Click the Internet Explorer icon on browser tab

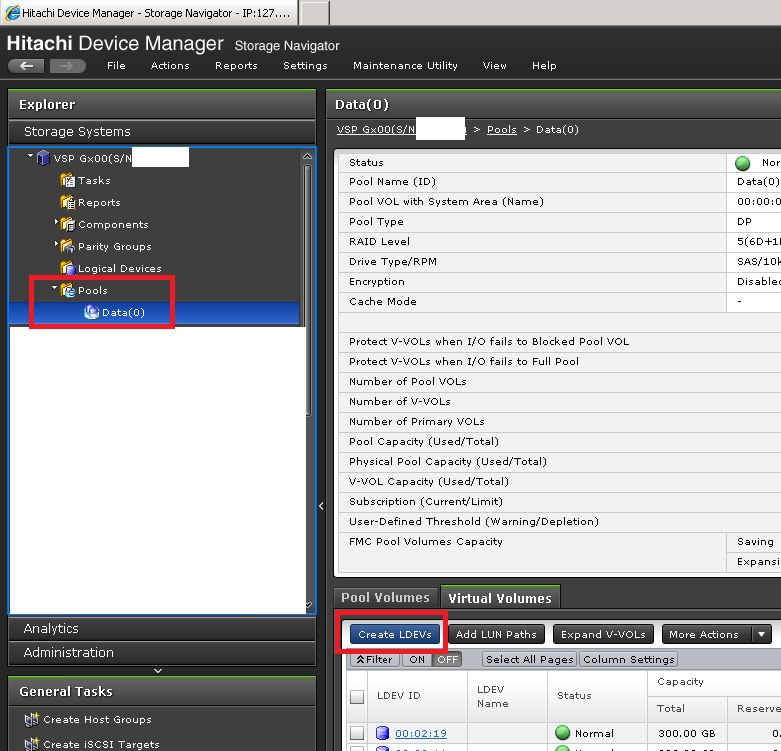[x=12, y=12]
